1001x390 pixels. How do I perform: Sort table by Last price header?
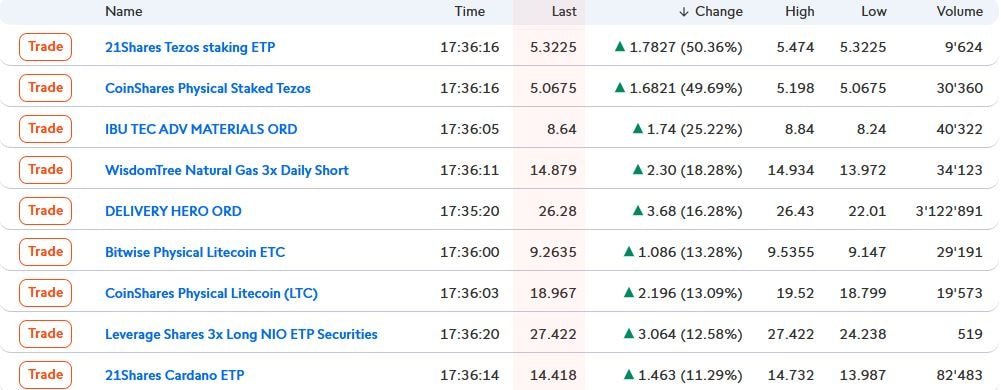564,11
